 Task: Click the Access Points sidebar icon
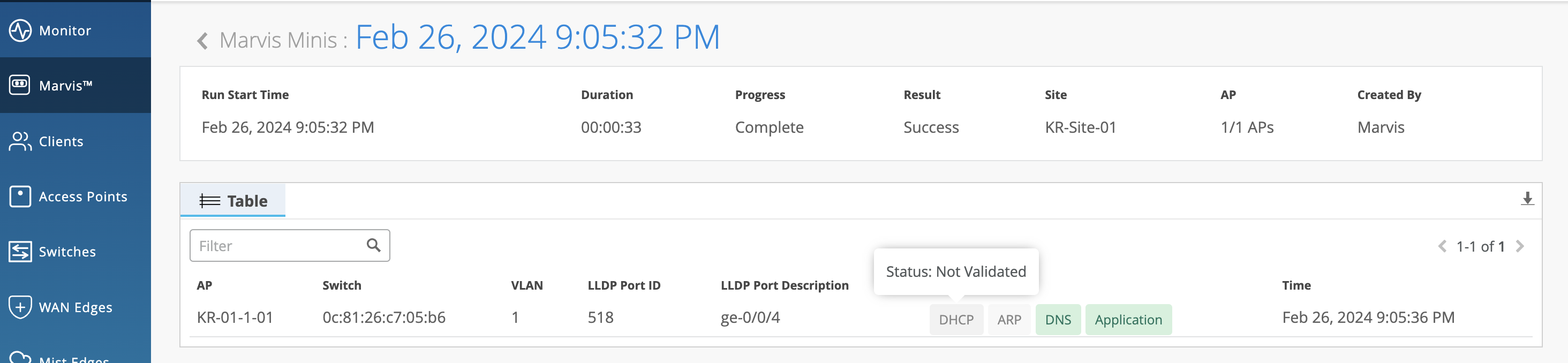pyautogui.click(x=20, y=196)
